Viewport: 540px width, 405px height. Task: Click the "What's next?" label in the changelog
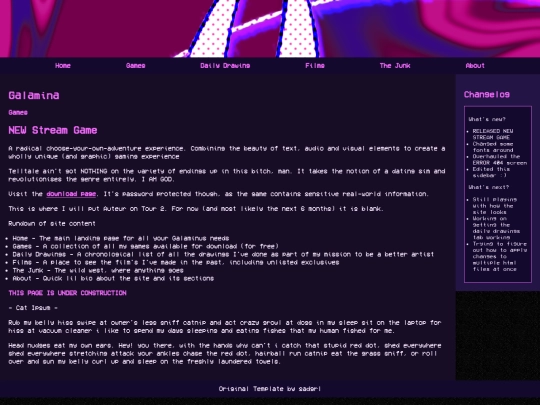click(488, 187)
